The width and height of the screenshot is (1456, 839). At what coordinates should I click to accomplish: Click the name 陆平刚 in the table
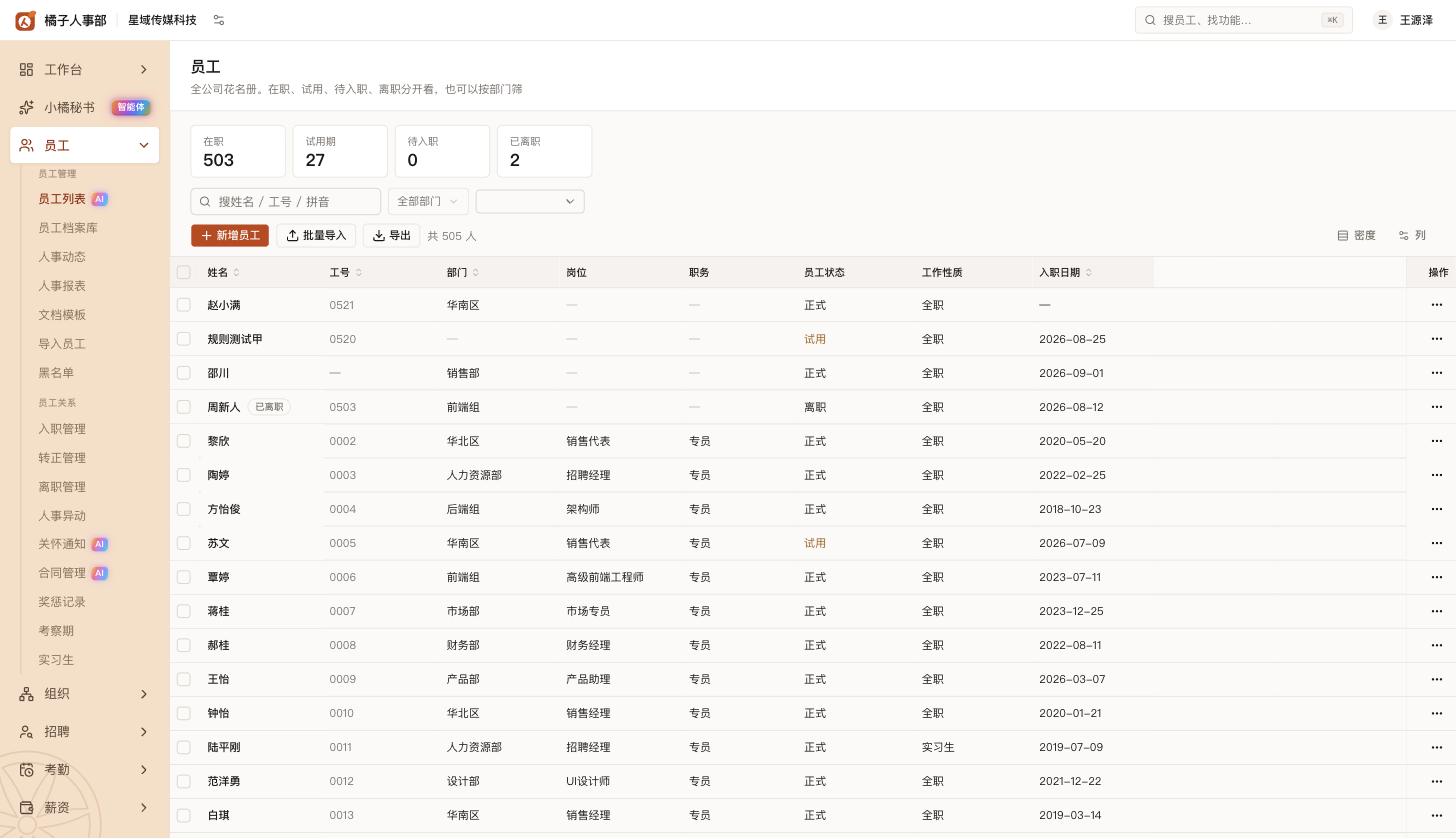224,747
